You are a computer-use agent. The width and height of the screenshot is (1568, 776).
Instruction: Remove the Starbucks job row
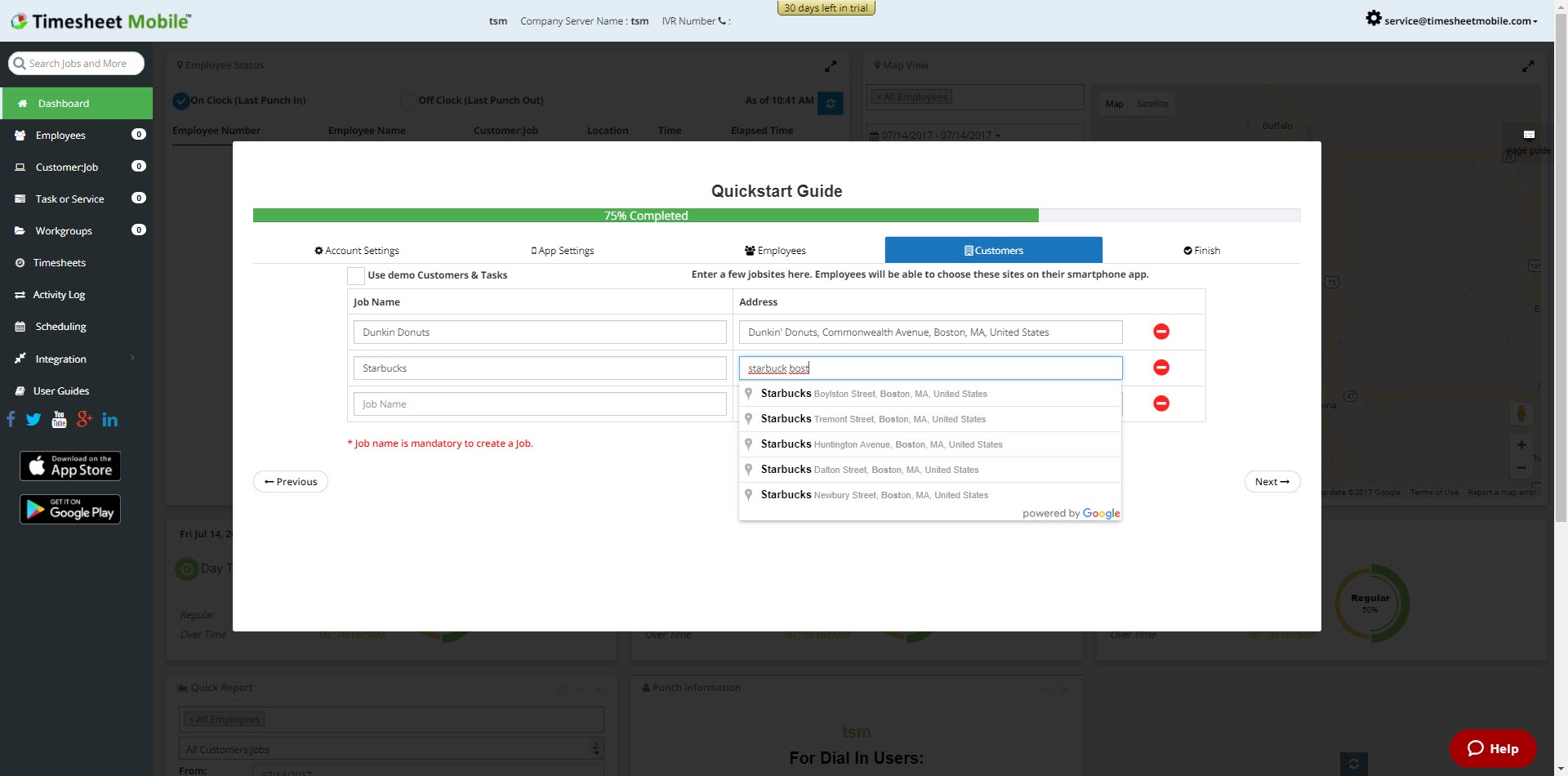1160,368
